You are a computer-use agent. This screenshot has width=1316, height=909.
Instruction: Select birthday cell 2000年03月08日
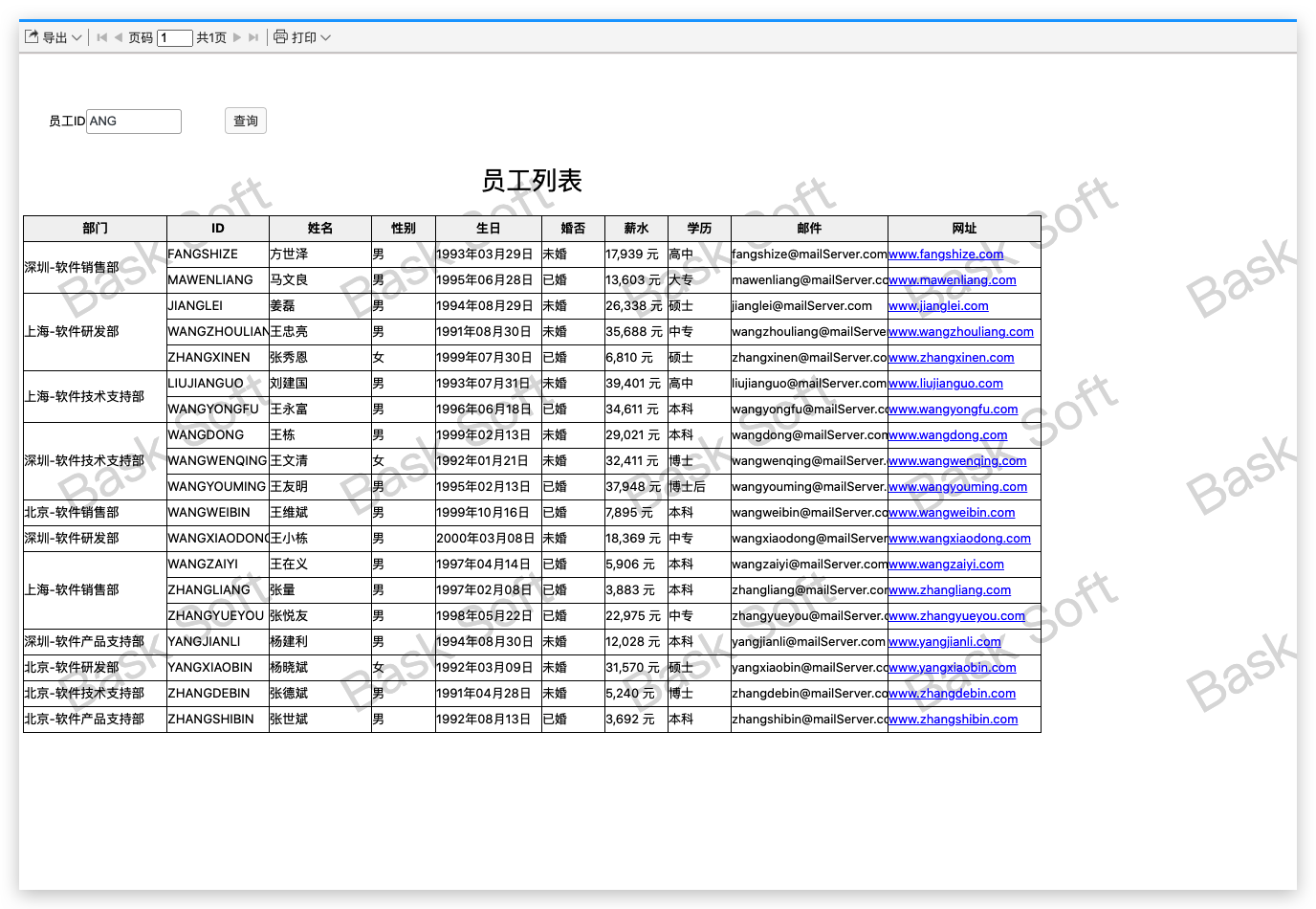(x=489, y=539)
